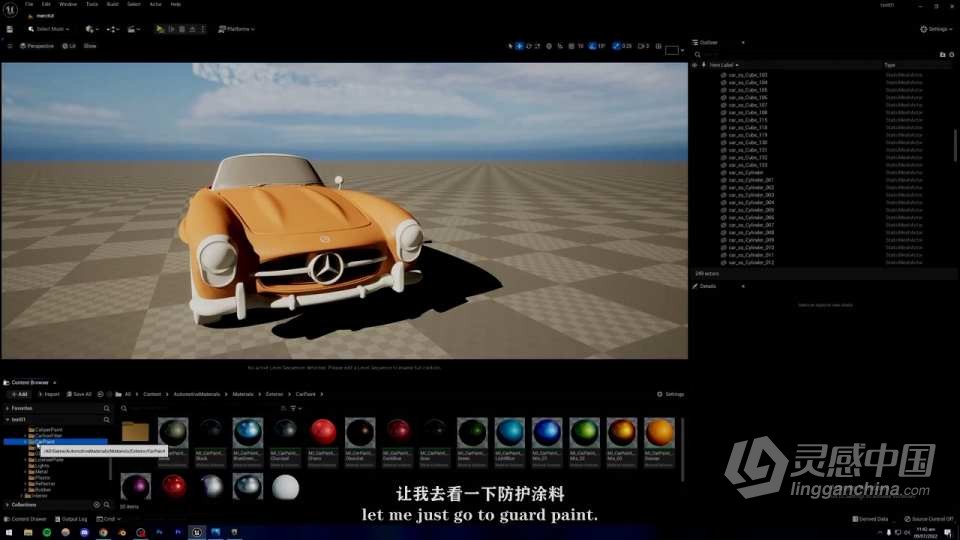Click the Import button in Content Browser
960x540 pixels.
(x=49, y=394)
